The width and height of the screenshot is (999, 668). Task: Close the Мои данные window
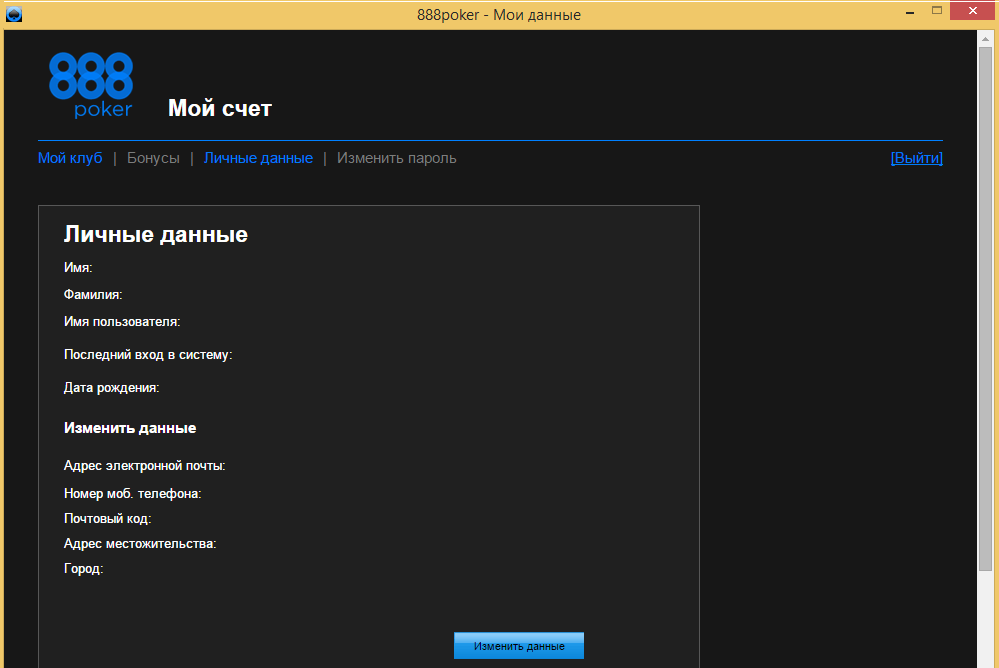pyautogui.click(x=975, y=11)
